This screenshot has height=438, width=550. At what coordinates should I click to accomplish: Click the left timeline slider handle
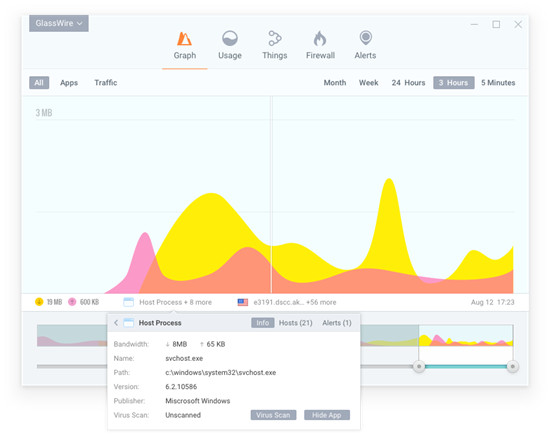419,366
